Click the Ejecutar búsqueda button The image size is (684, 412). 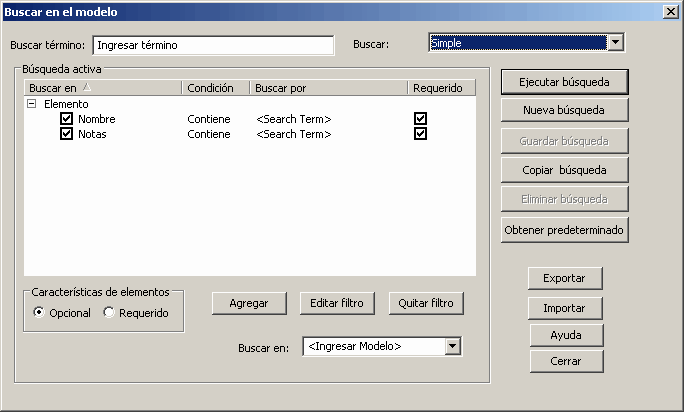tap(564, 82)
